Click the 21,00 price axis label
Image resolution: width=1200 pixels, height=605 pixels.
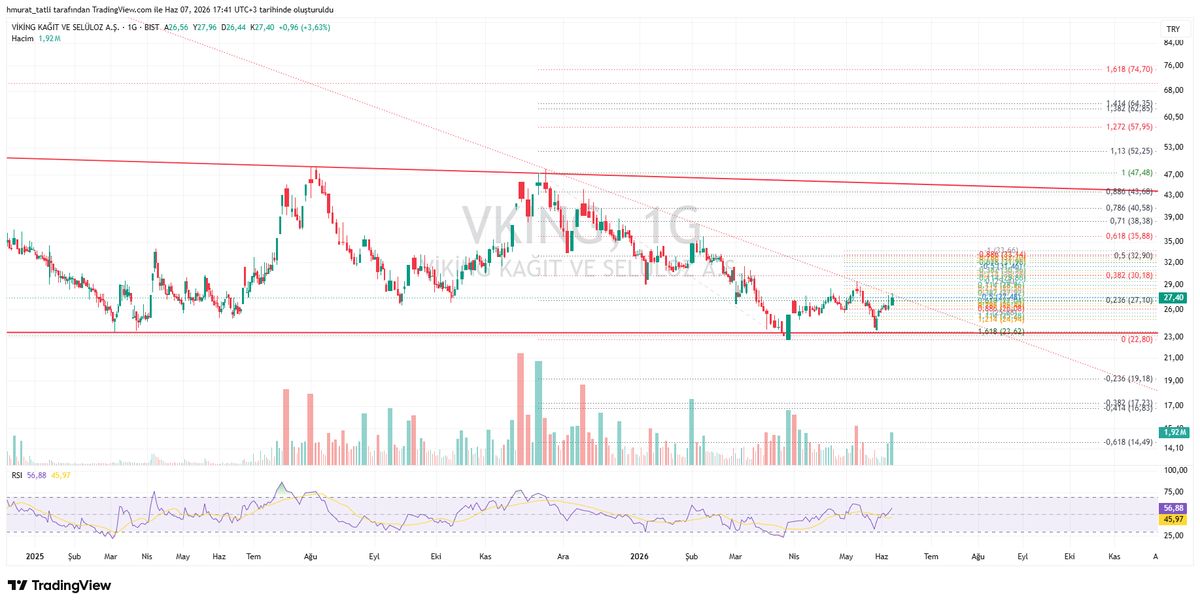pos(1173,358)
